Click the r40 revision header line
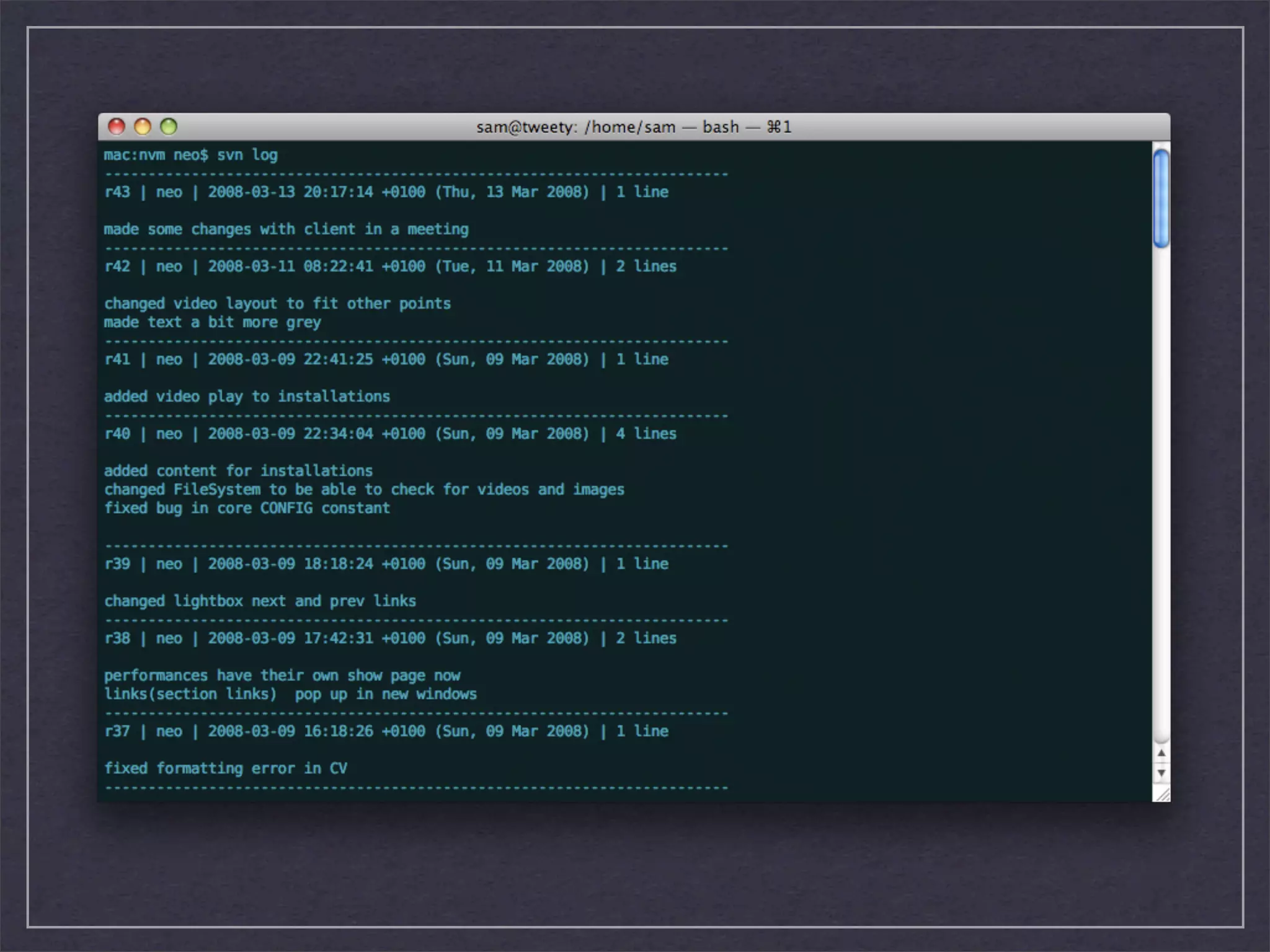Viewport: 1270px width, 952px height. point(390,434)
